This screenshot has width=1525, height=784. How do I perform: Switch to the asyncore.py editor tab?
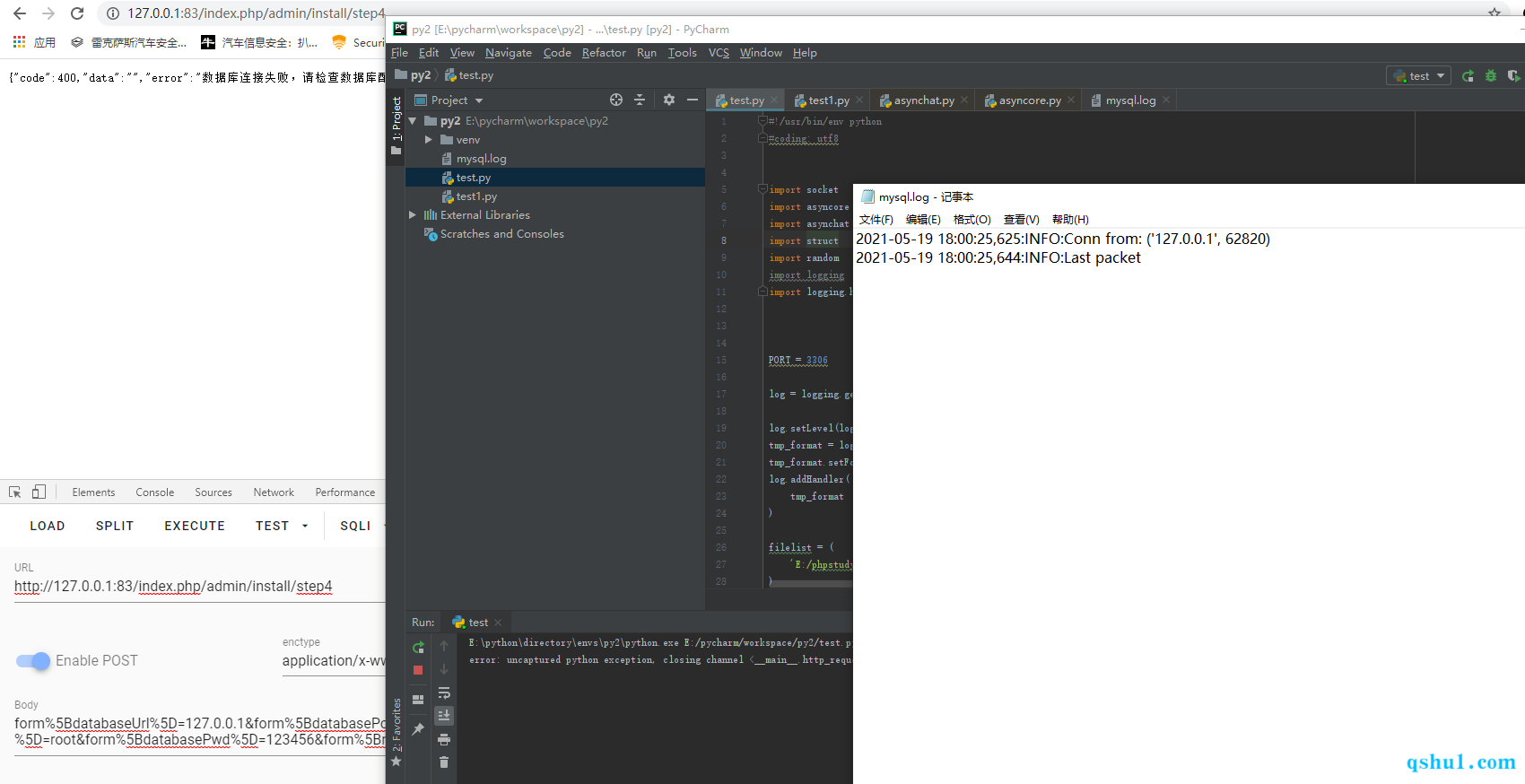tap(1030, 100)
